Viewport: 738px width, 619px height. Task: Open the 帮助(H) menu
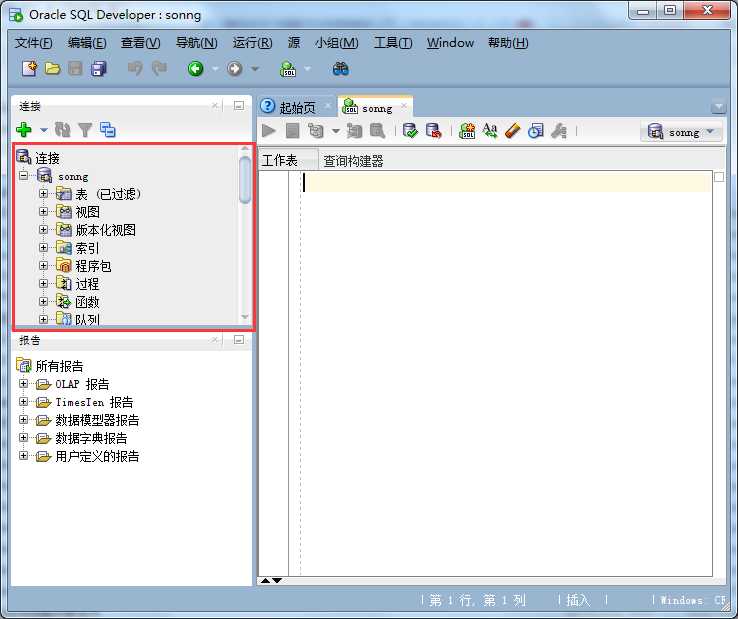click(508, 43)
